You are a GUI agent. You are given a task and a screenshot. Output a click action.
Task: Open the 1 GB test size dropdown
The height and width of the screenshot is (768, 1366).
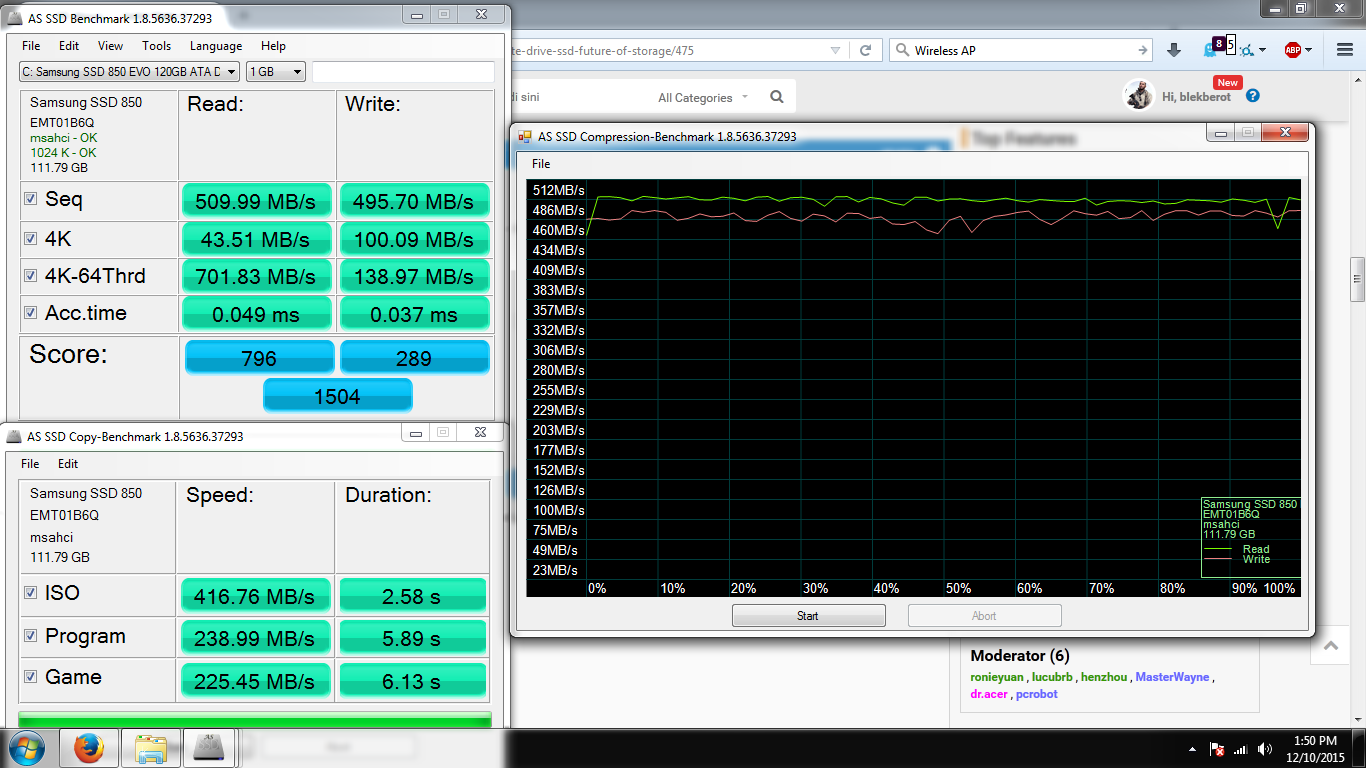coord(276,72)
